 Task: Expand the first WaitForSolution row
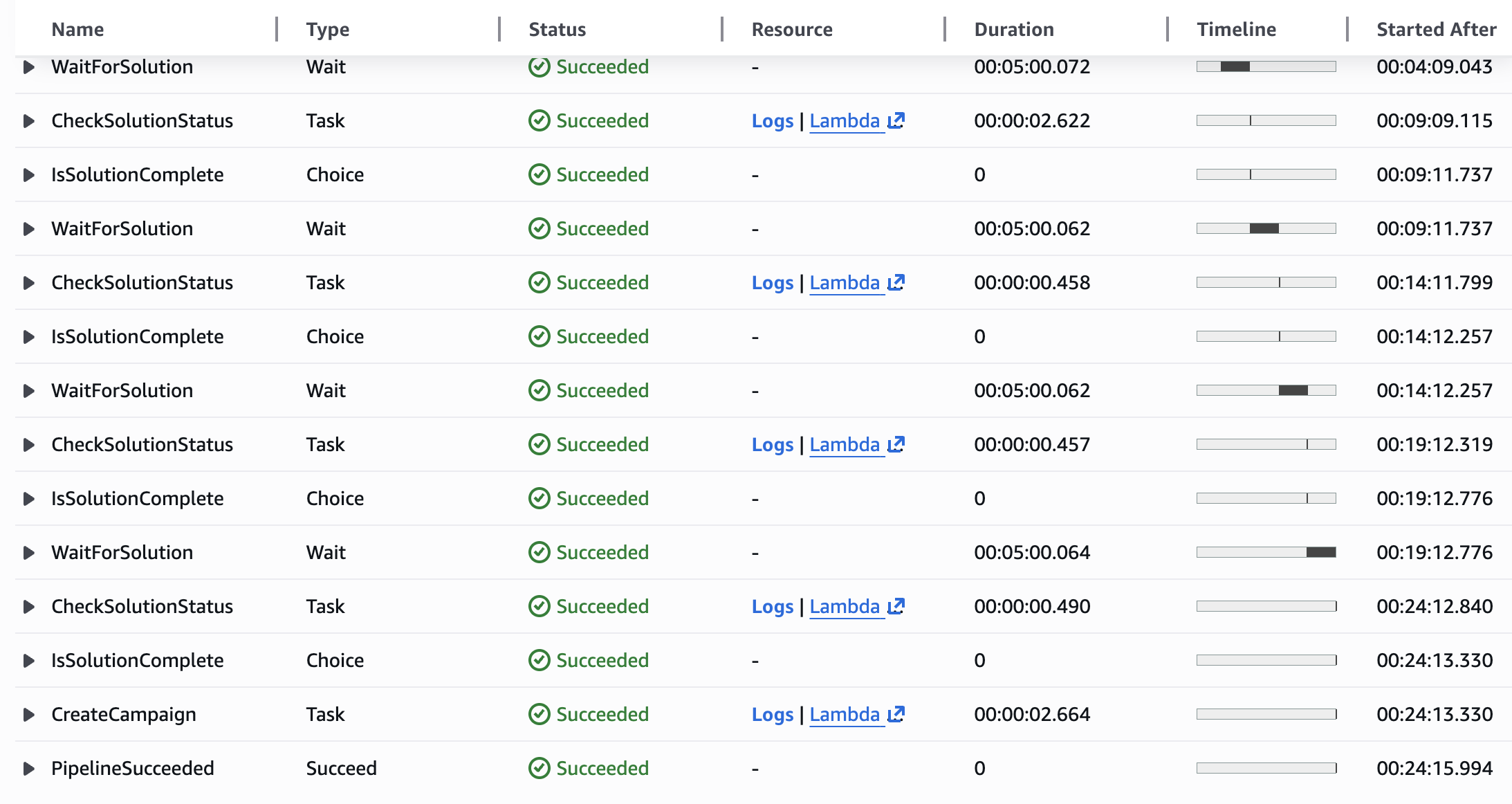tap(28, 67)
